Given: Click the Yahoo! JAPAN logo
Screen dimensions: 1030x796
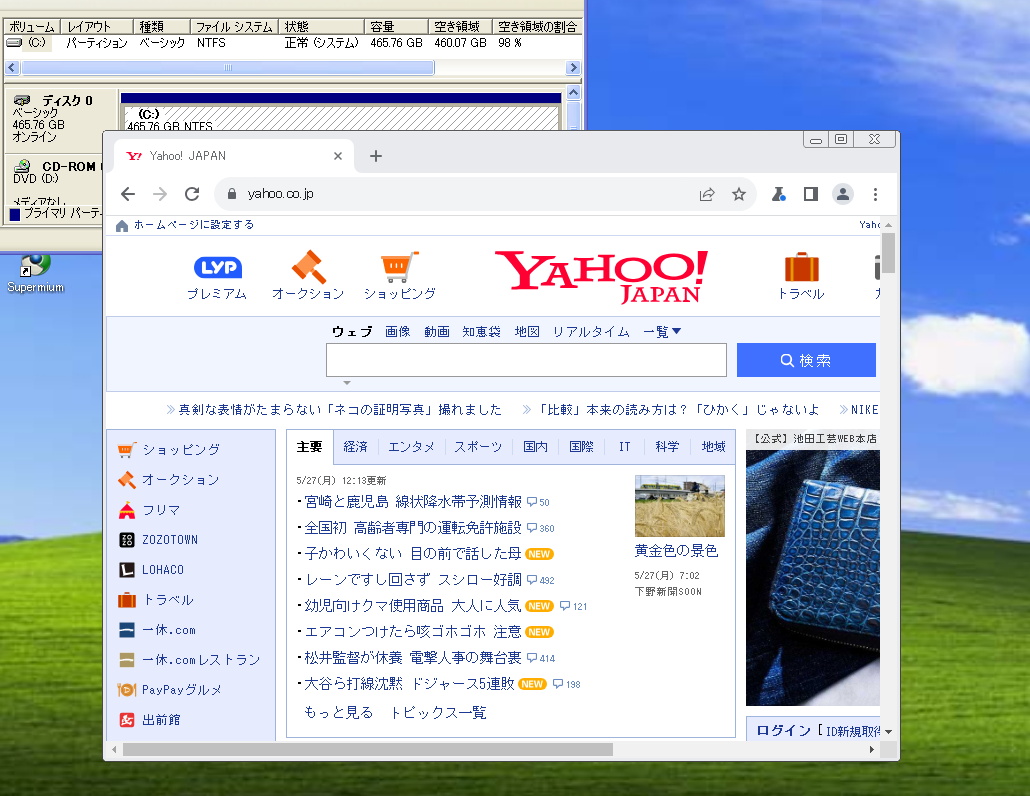Looking at the screenshot, I should pyautogui.click(x=601, y=276).
